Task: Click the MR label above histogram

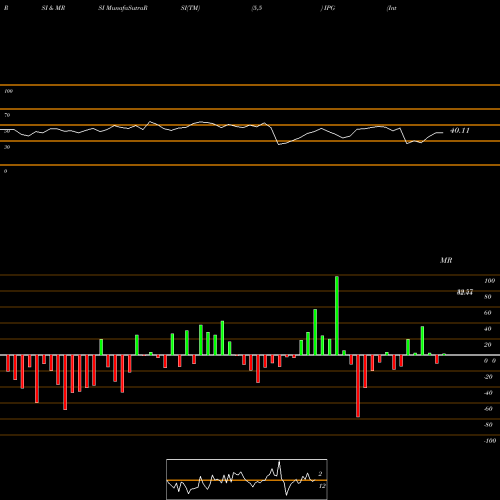Action: coord(446,260)
